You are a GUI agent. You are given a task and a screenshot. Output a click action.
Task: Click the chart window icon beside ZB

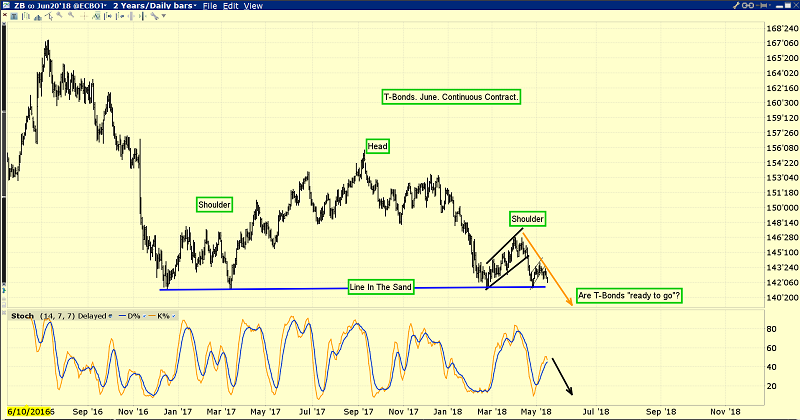8,6
